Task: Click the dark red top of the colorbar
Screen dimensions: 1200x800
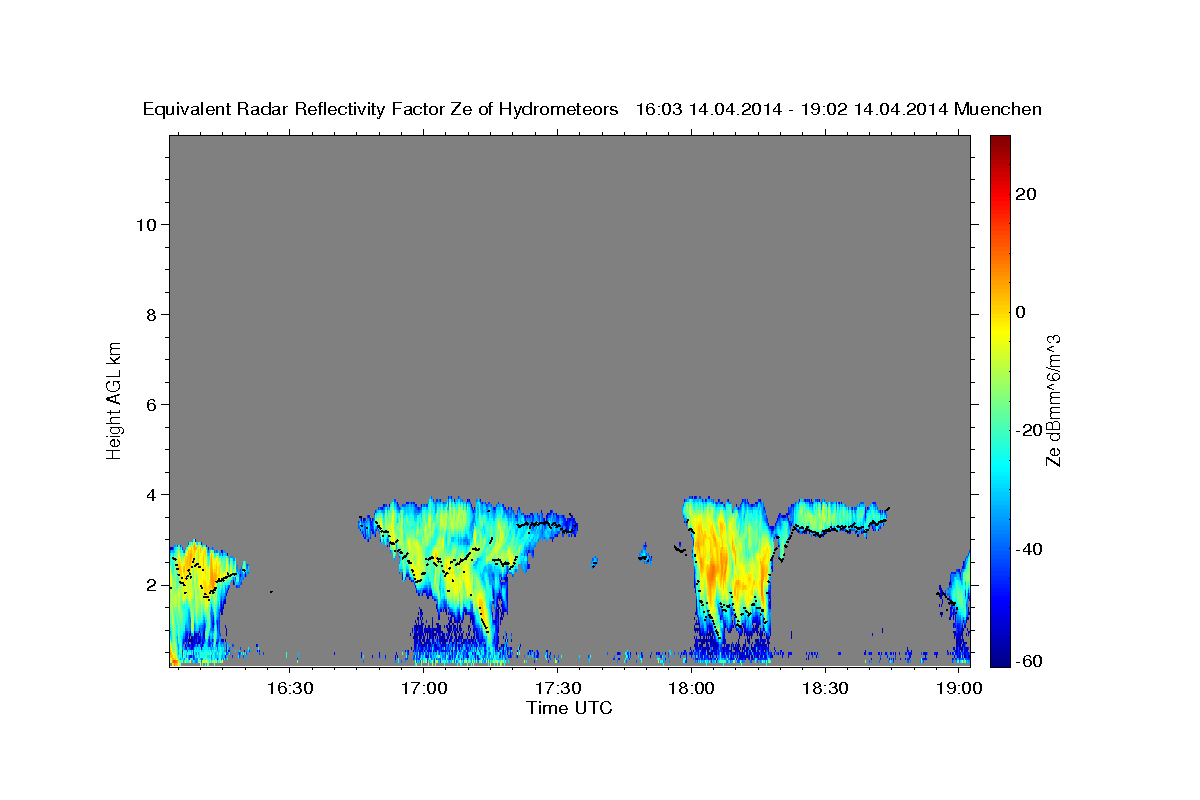Action: click(x=999, y=145)
